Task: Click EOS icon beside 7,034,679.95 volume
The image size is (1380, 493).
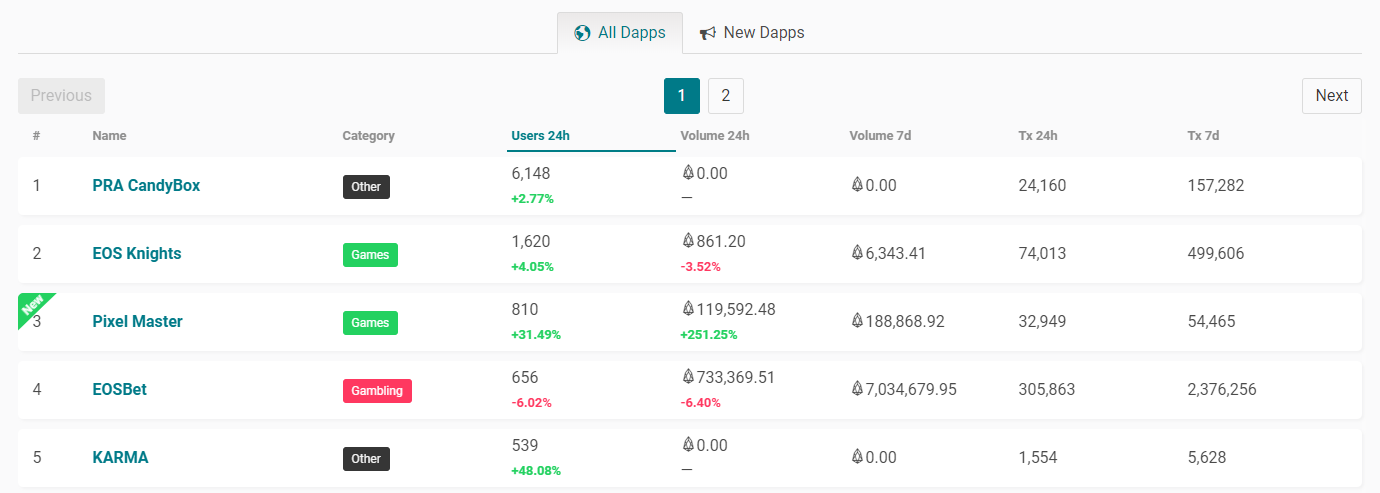Action: coord(857,389)
